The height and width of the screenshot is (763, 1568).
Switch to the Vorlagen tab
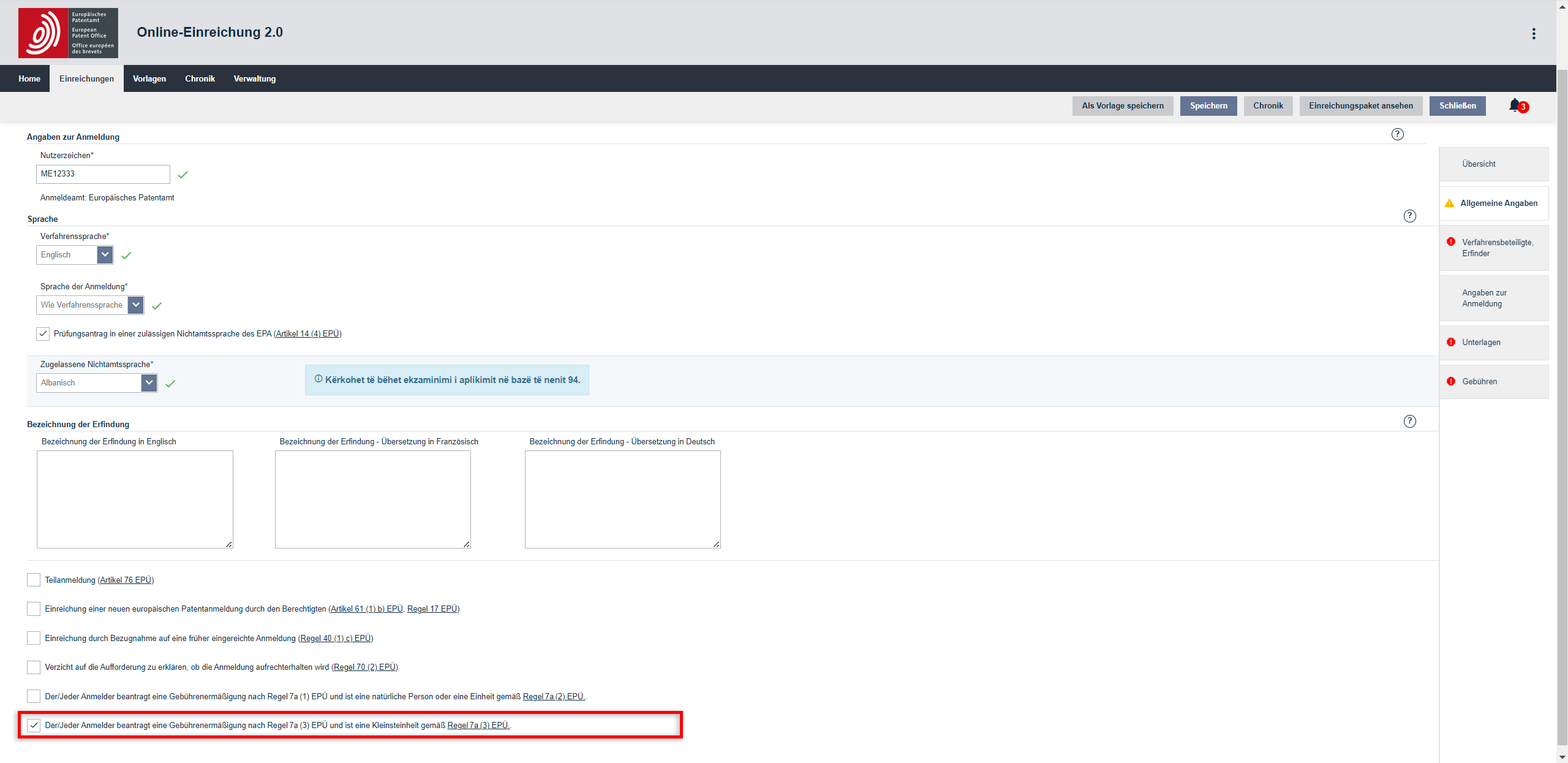pos(149,78)
